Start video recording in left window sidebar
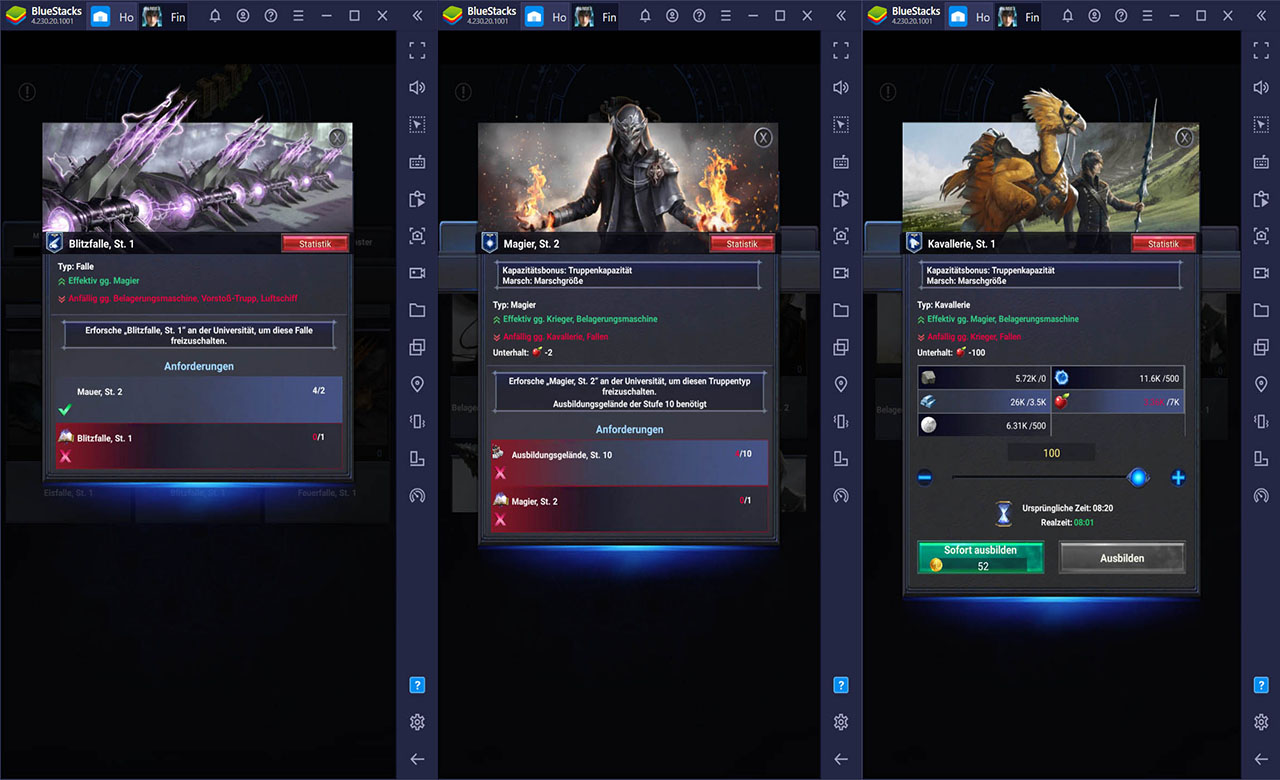The width and height of the screenshot is (1280, 780). (417, 273)
